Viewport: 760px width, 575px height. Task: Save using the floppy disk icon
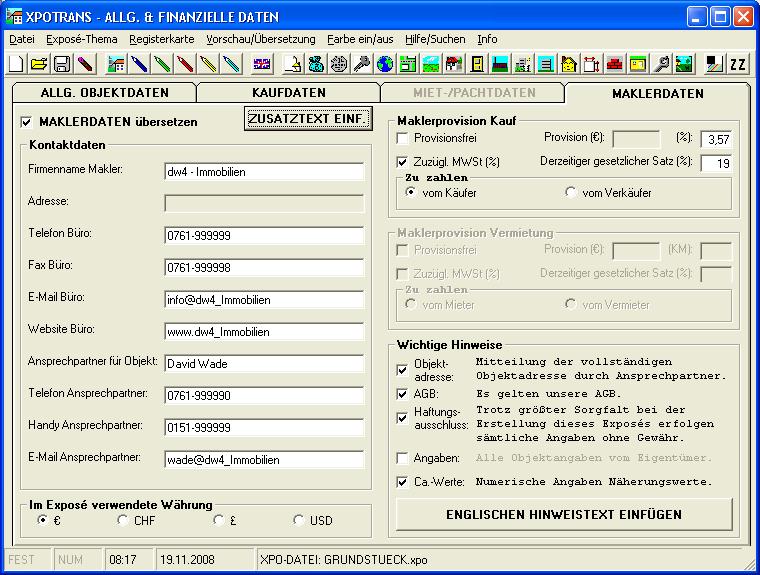tap(62, 64)
